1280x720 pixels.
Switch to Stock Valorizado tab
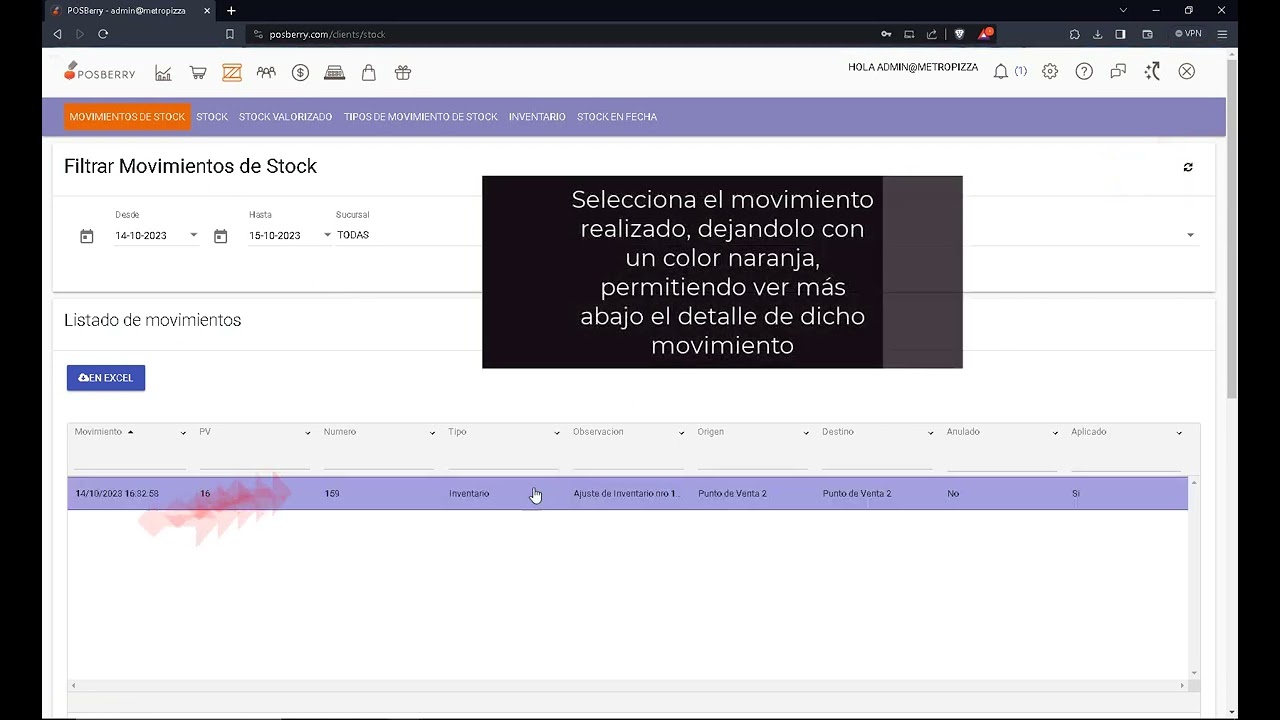pyautogui.click(x=285, y=117)
